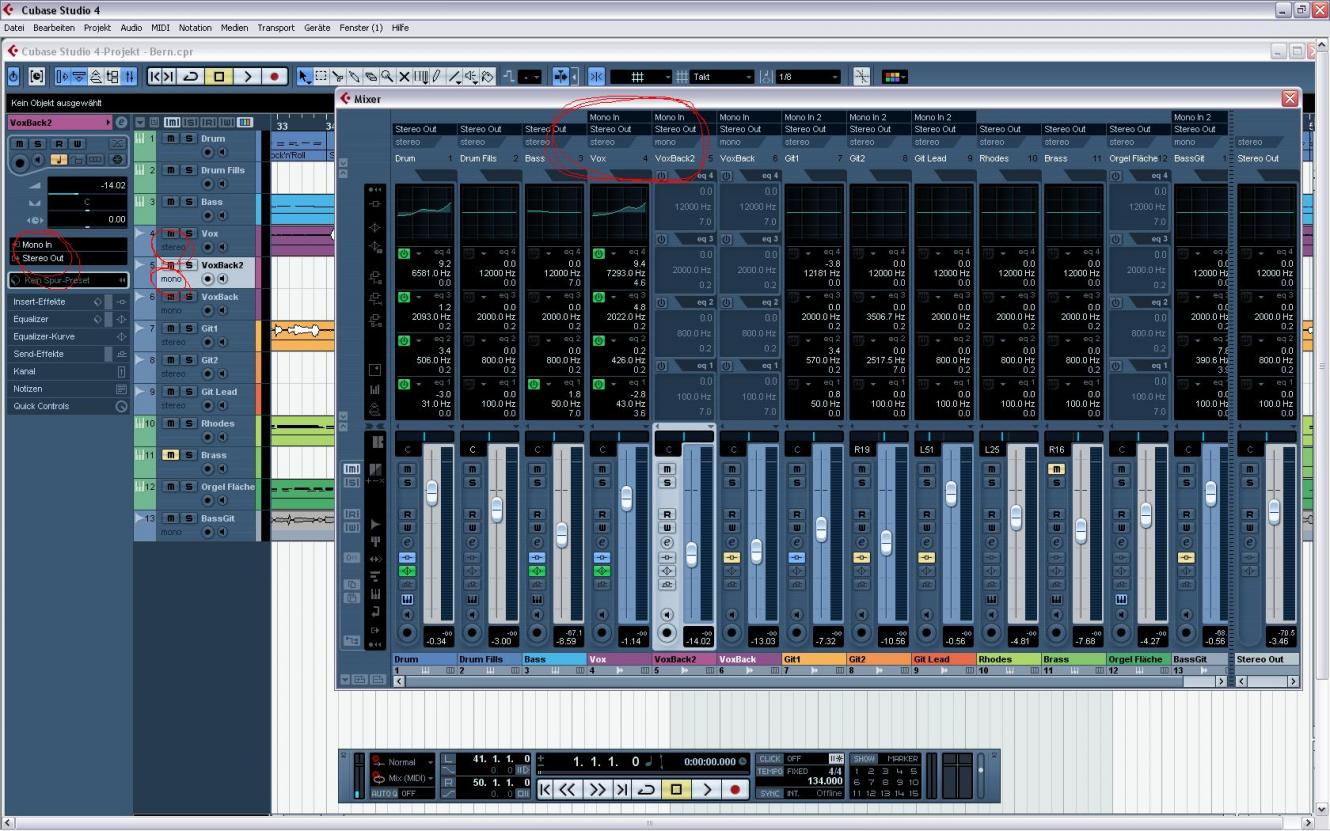The height and width of the screenshot is (831, 1330).
Task: Select the Mute X tool
Action: pyautogui.click(x=403, y=77)
